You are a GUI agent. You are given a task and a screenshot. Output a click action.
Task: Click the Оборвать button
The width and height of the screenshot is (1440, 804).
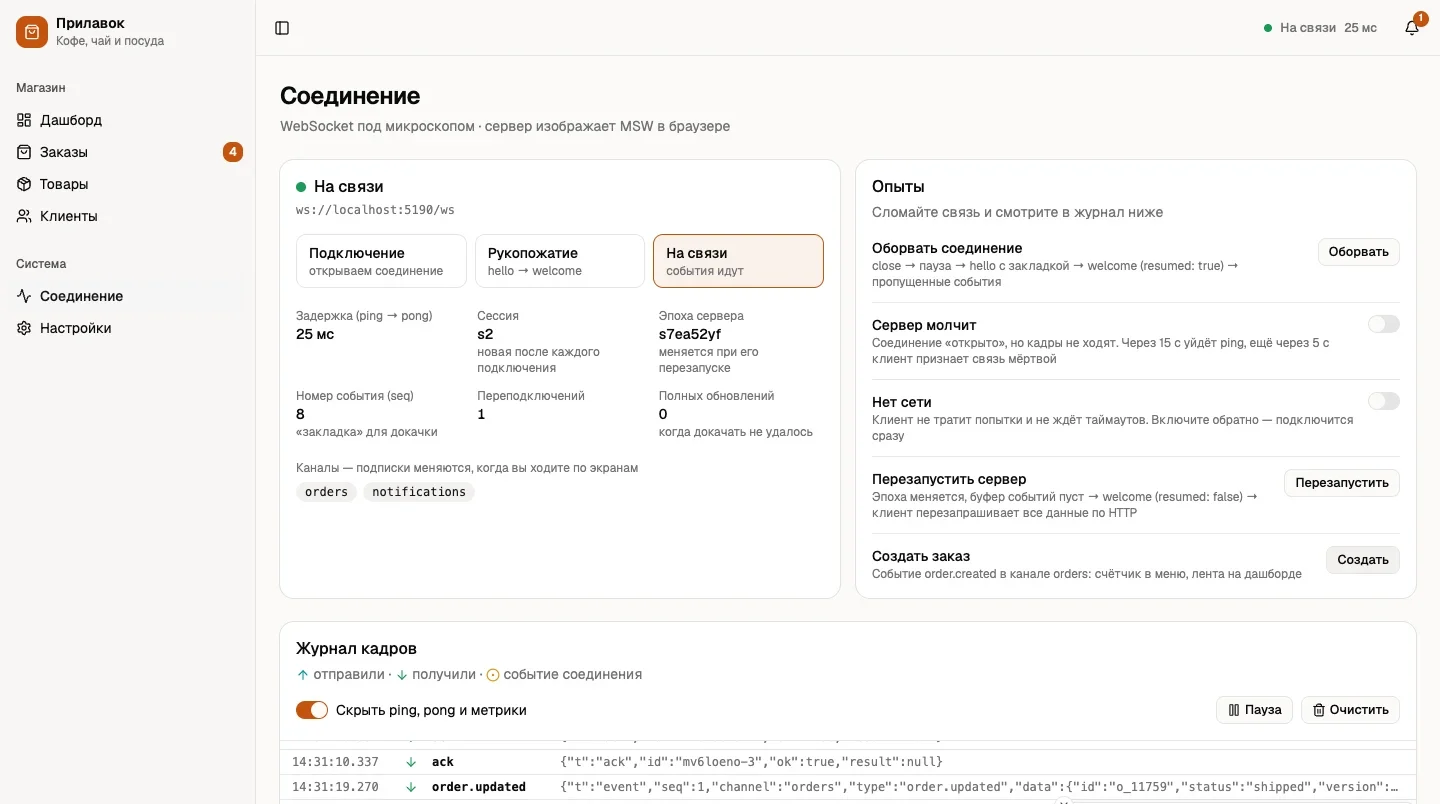coord(1359,252)
